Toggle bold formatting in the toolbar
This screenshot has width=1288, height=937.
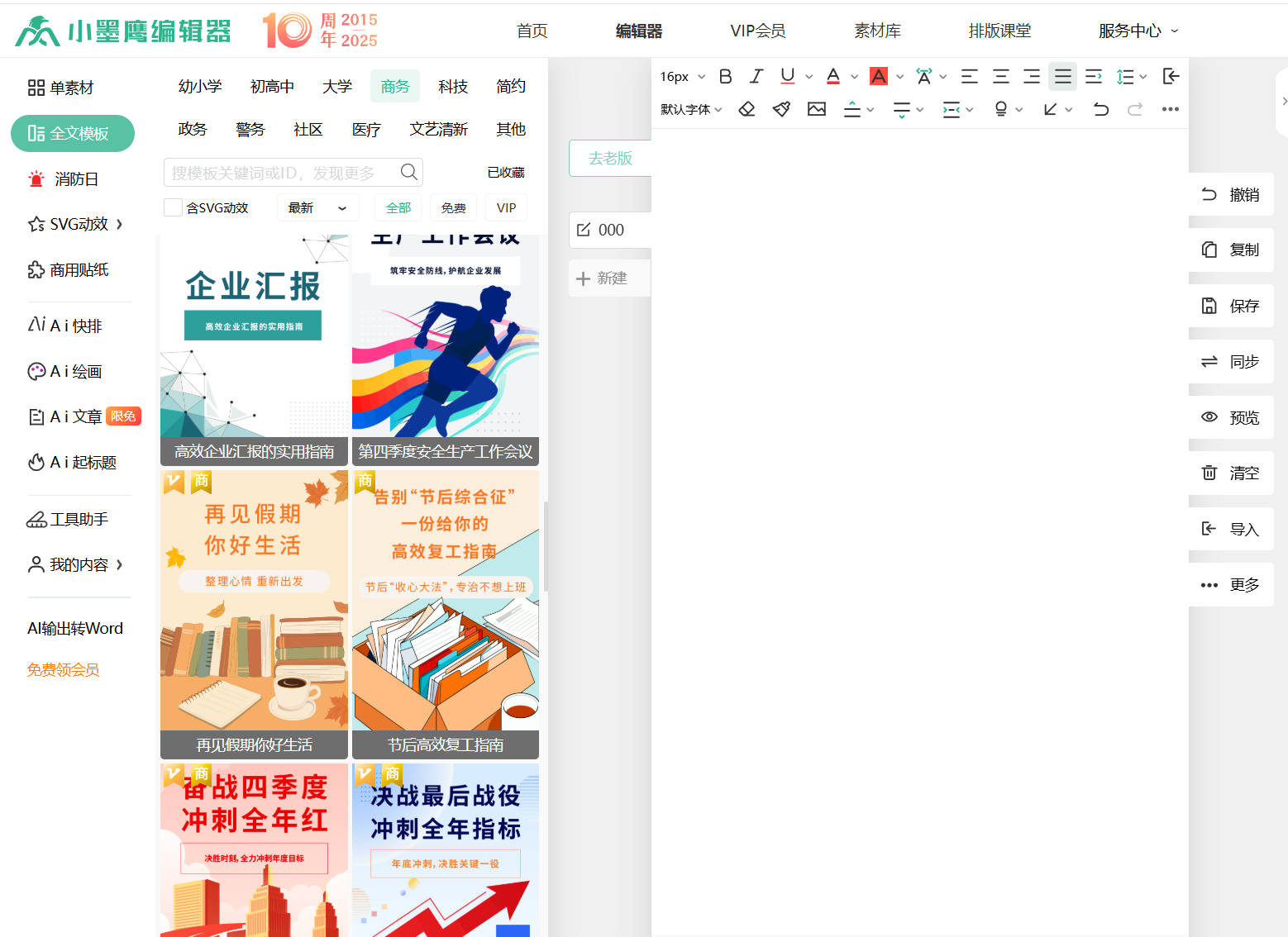click(725, 77)
